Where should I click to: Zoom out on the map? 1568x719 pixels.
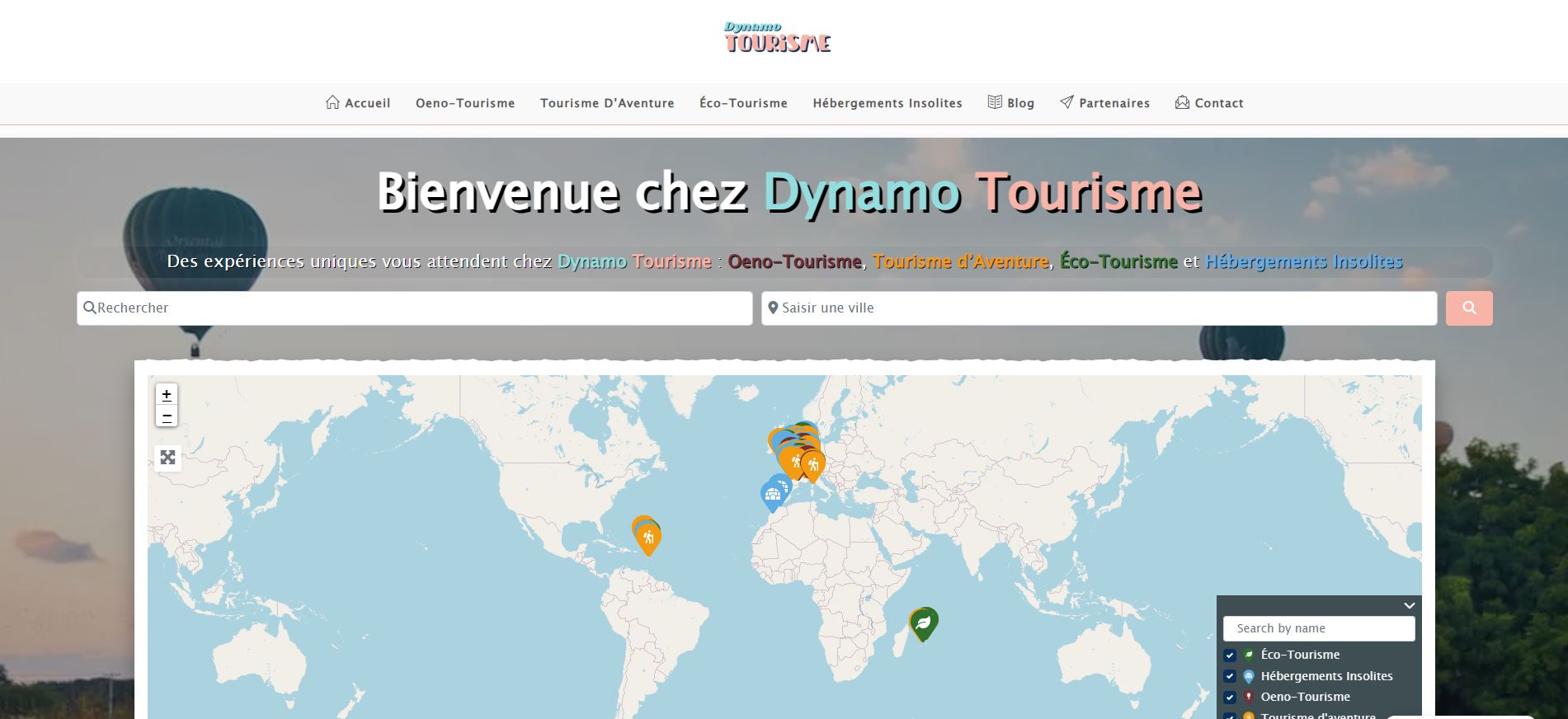pos(167,416)
